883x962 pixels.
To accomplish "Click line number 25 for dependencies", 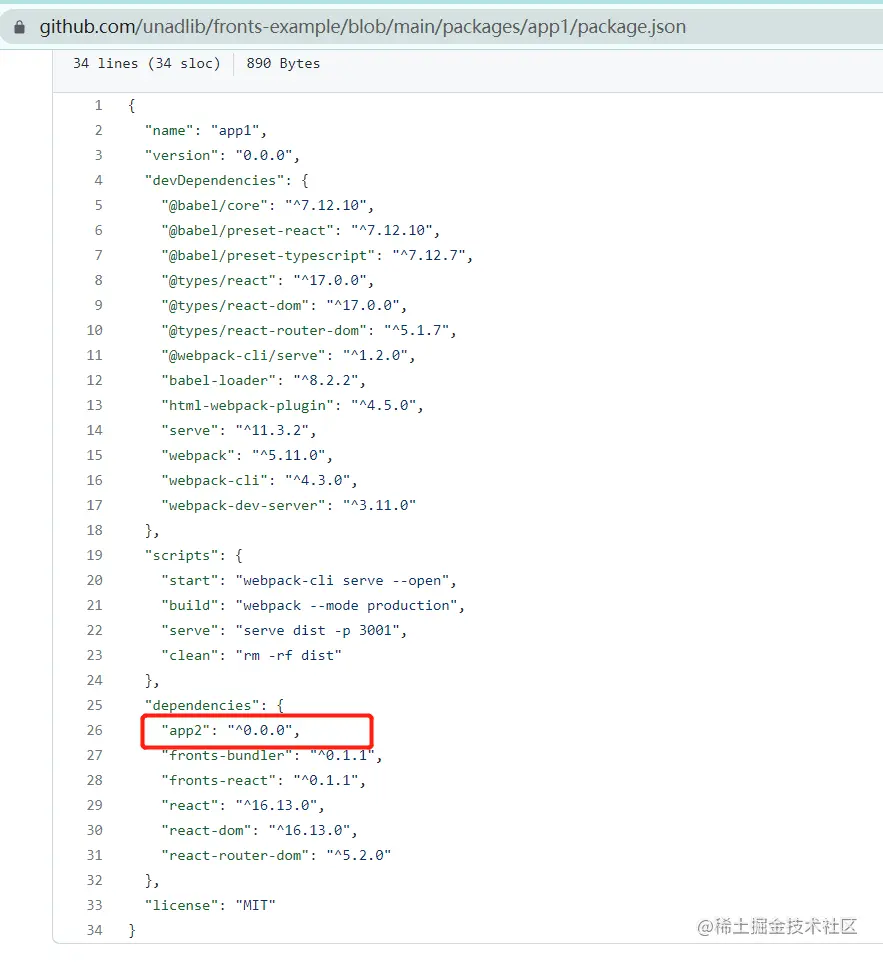I will pyautogui.click(x=94, y=706).
